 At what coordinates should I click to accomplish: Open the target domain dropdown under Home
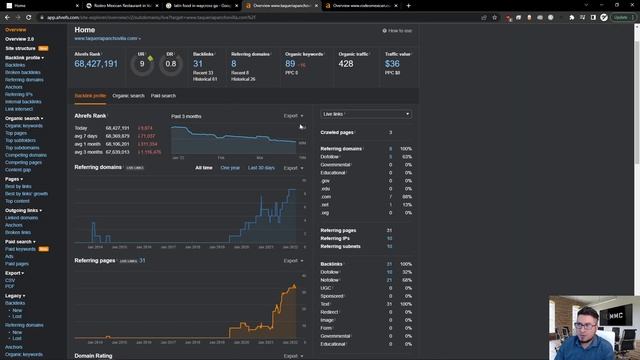click(107, 38)
